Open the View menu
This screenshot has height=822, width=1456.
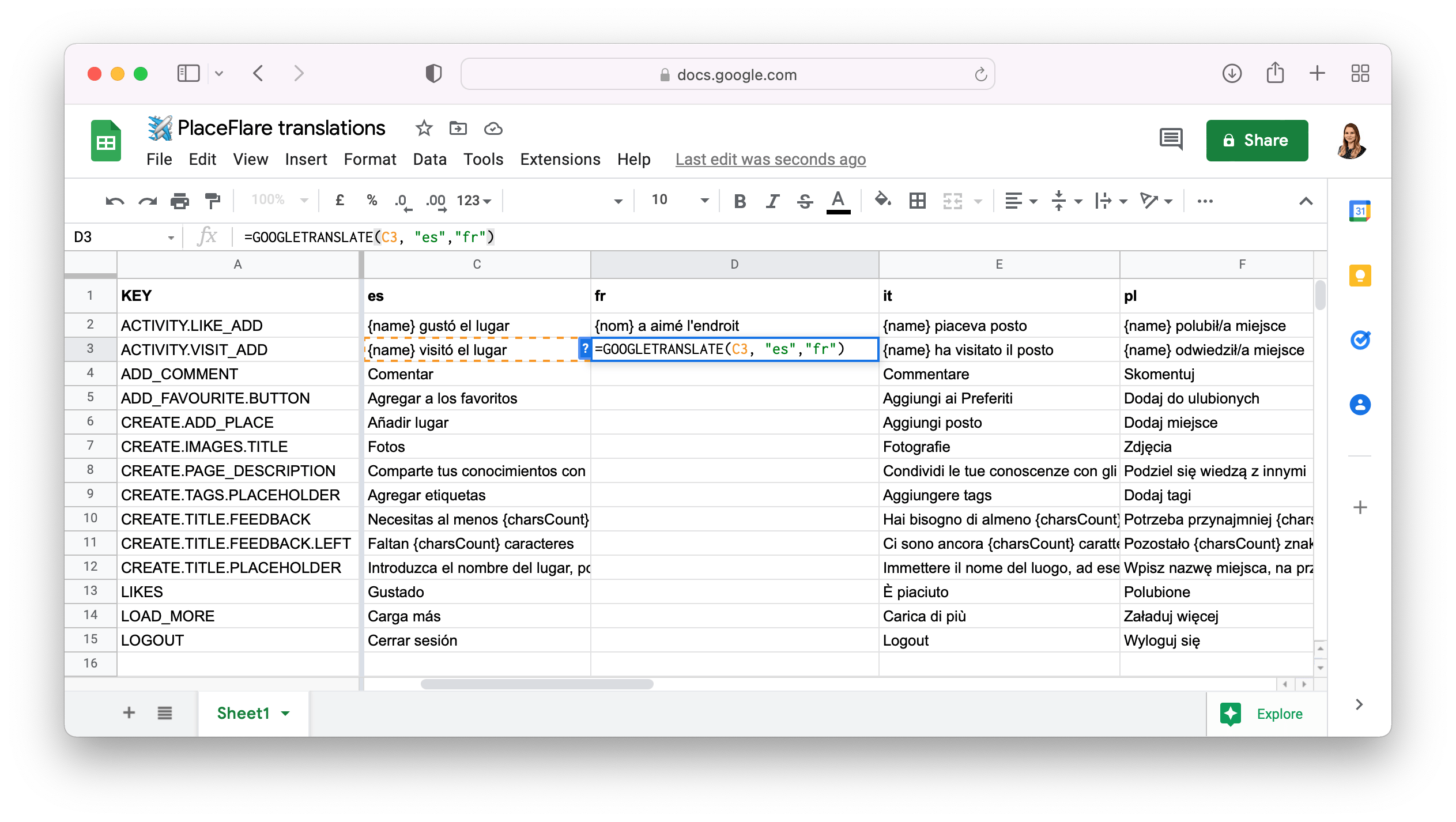click(250, 159)
